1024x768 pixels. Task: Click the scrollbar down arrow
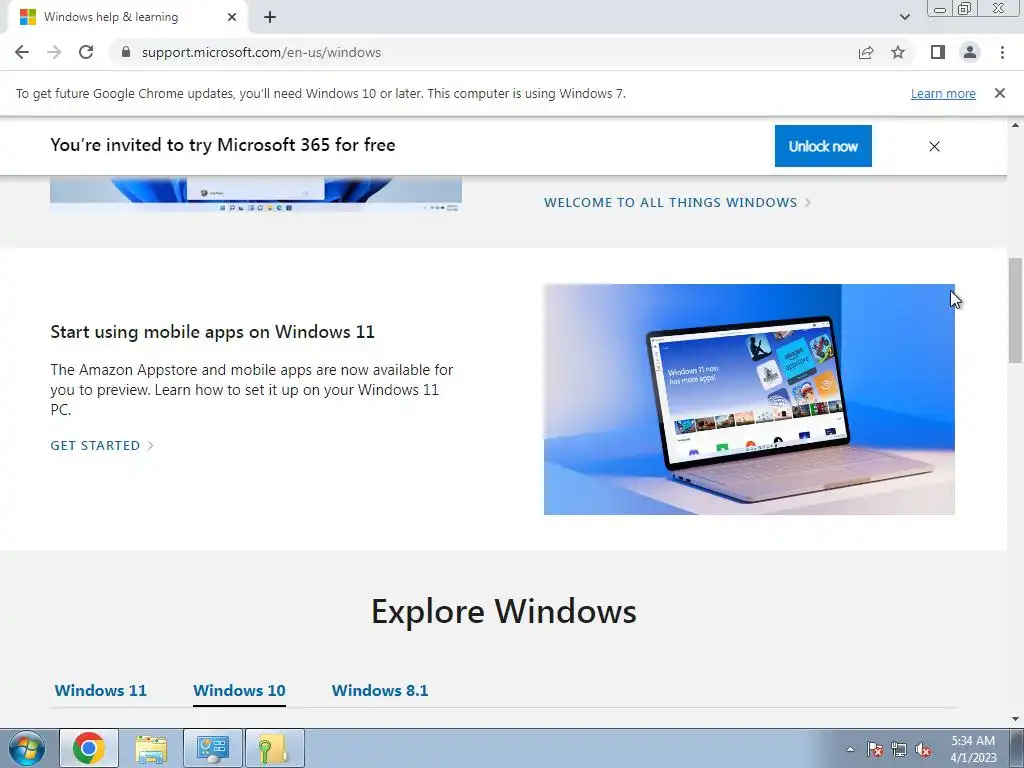pos(1016,719)
